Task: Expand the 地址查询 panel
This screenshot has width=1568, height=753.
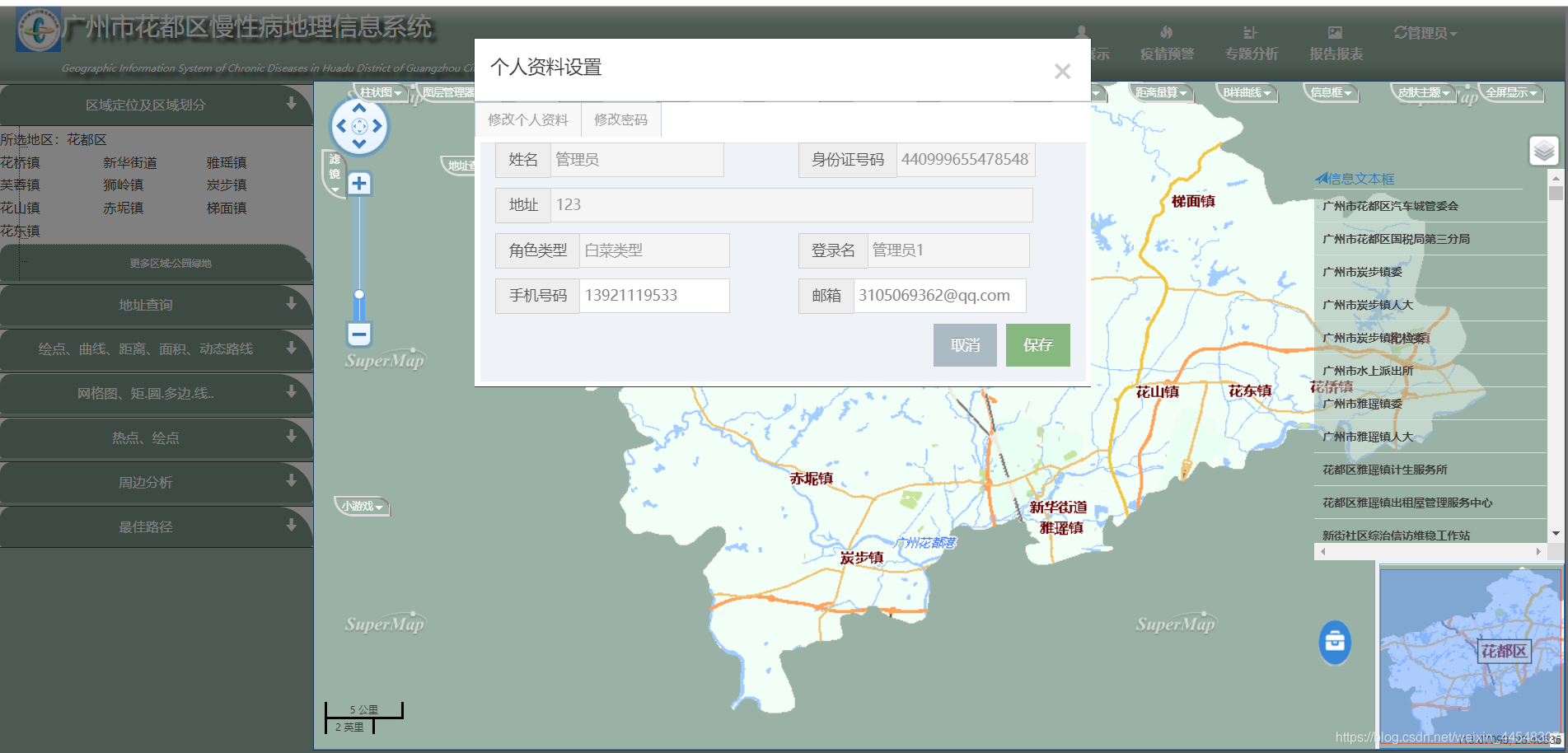Action: tap(156, 305)
